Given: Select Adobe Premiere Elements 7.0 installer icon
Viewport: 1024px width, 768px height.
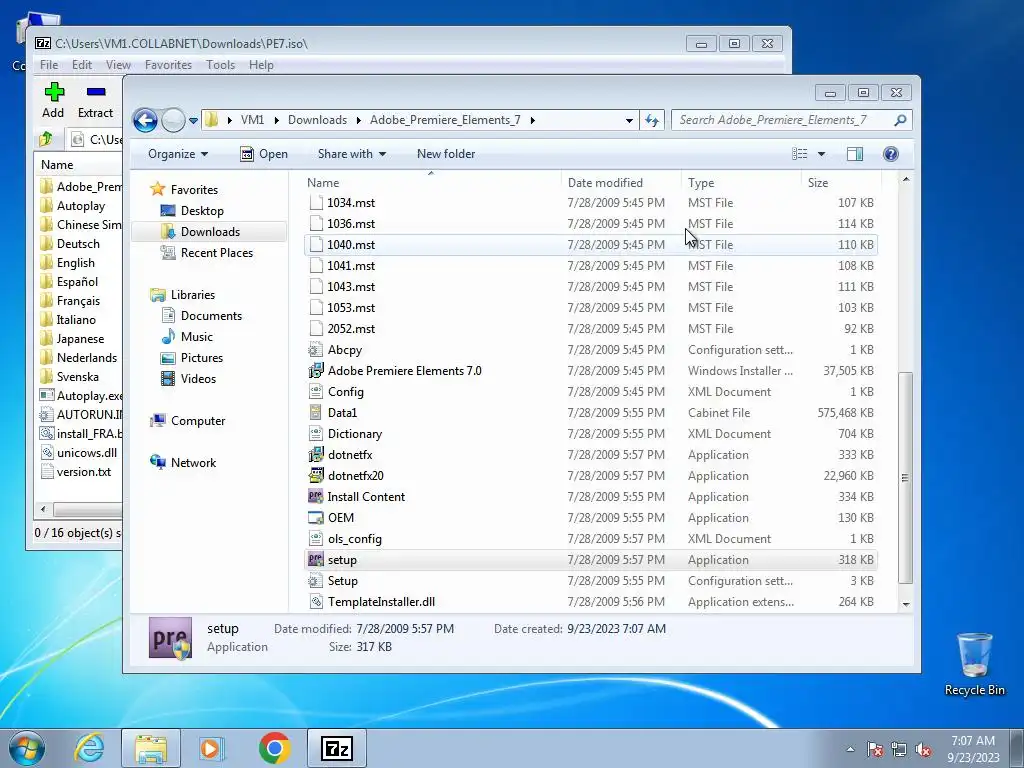Looking at the screenshot, I should coord(315,370).
